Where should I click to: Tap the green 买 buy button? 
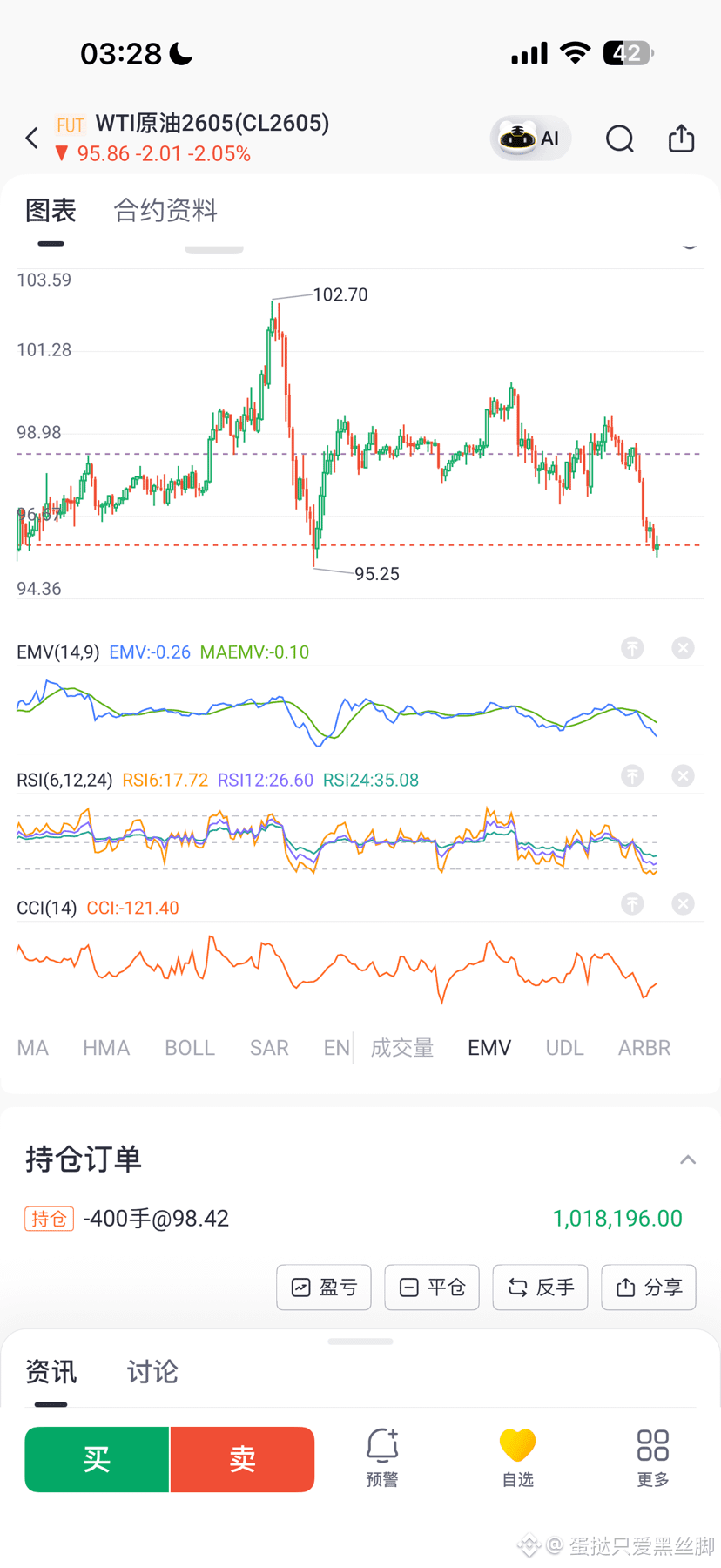[97, 1459]
